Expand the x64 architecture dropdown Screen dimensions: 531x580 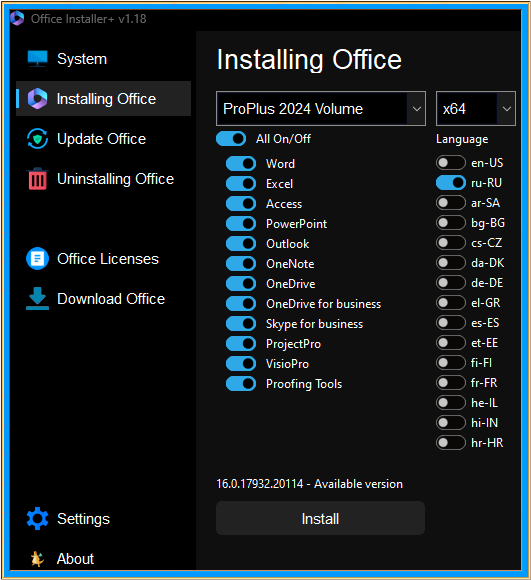point(476,108)
